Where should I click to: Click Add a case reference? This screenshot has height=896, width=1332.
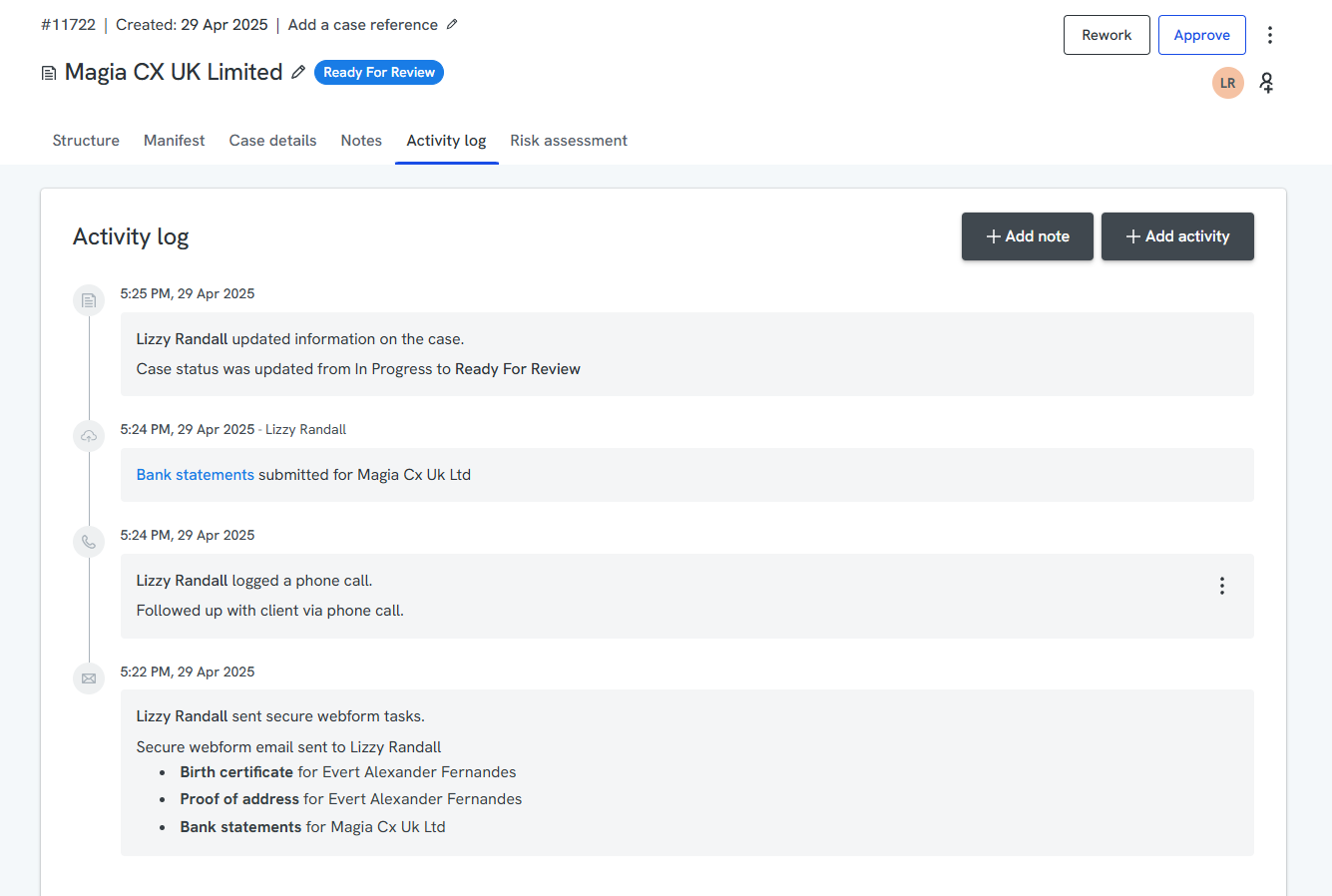[x=363, y=25]
